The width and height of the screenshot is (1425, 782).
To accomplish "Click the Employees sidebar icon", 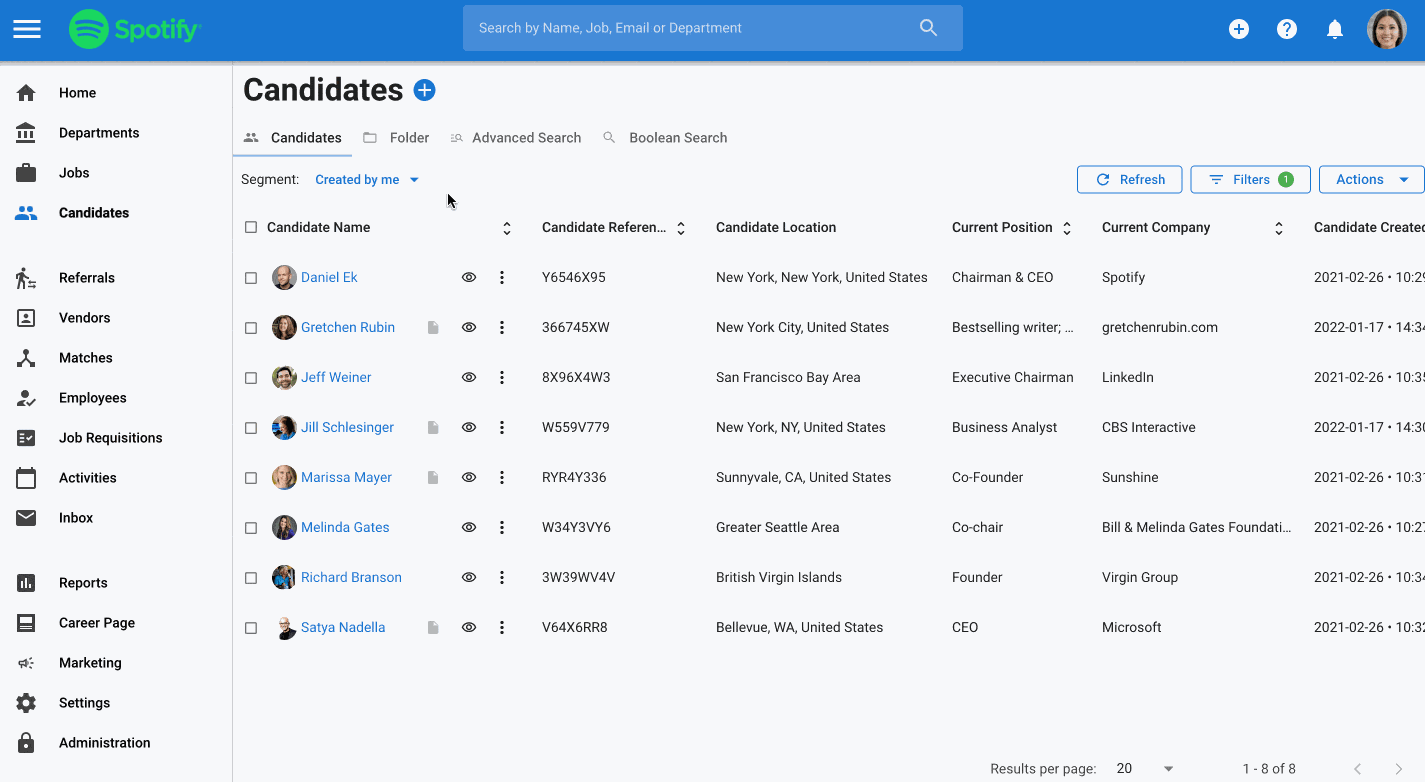I will (26, 398).
